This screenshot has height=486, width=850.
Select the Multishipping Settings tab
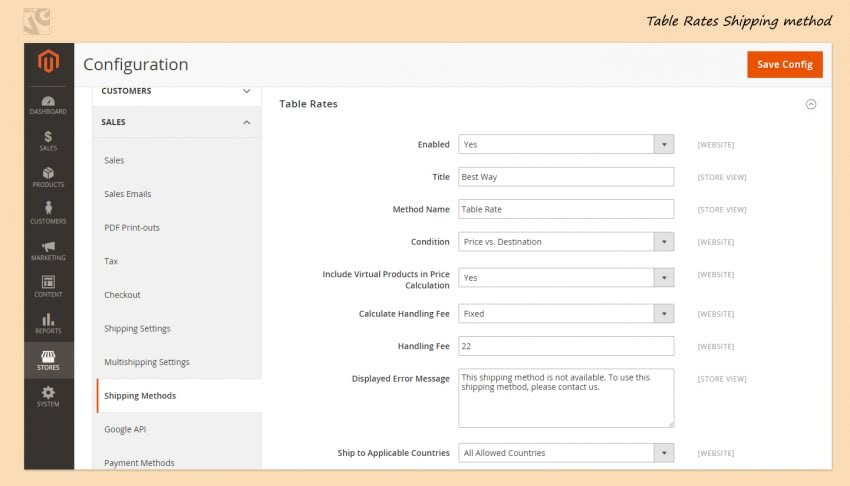coord(146,362)
